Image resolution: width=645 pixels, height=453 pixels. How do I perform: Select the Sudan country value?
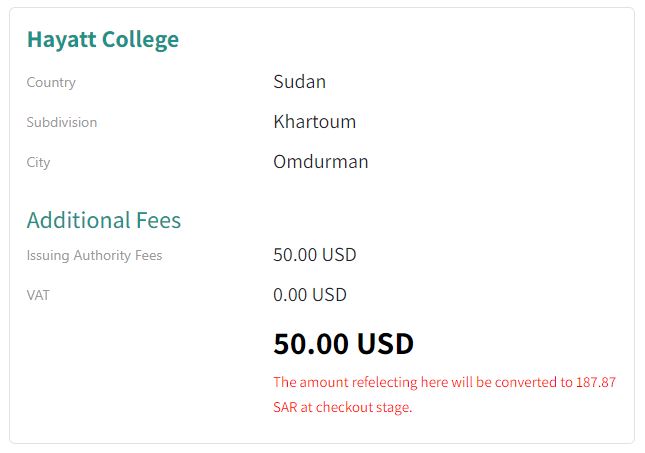[x=299, y=82]
